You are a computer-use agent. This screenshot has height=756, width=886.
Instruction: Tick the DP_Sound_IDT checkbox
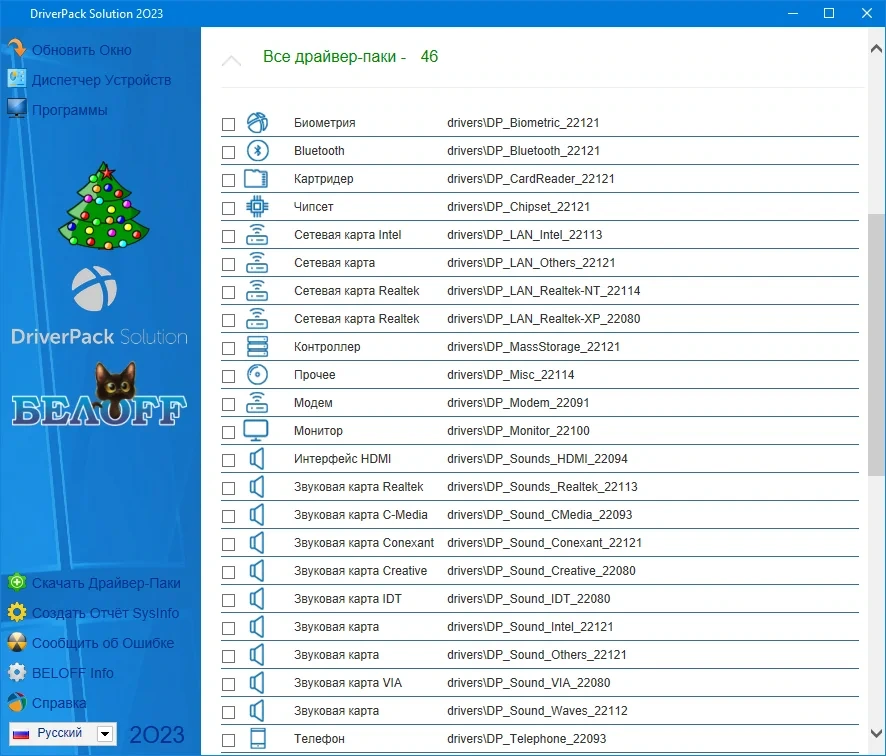(x=228, y=600)
